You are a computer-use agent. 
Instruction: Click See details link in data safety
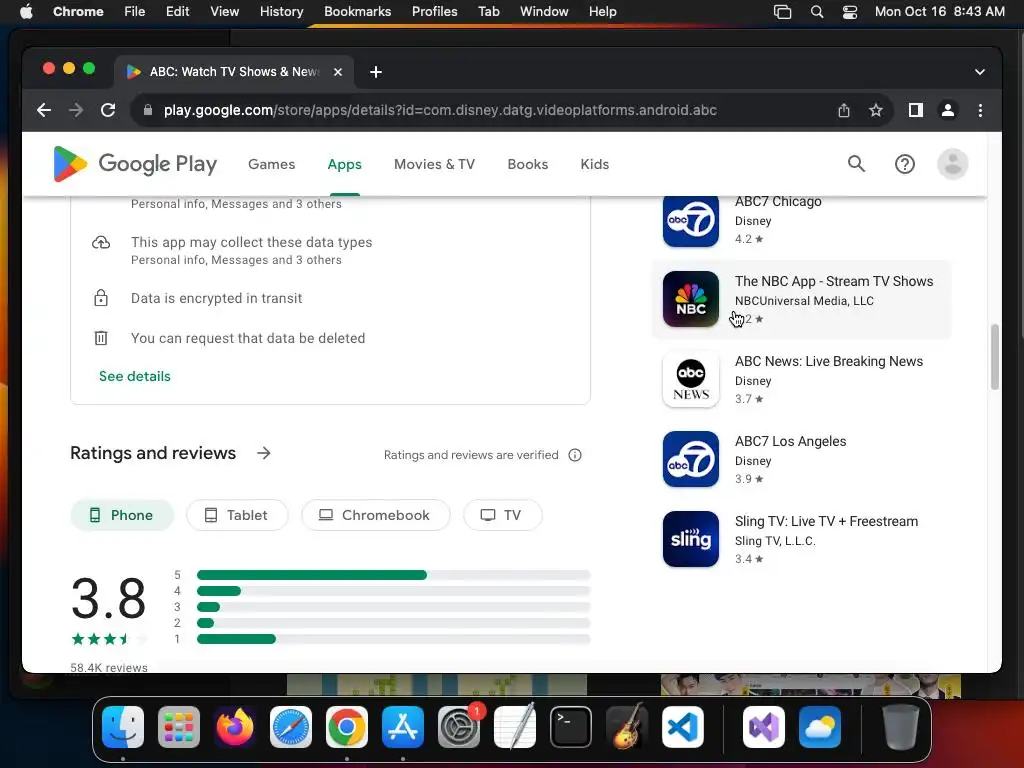click(135, 376)
